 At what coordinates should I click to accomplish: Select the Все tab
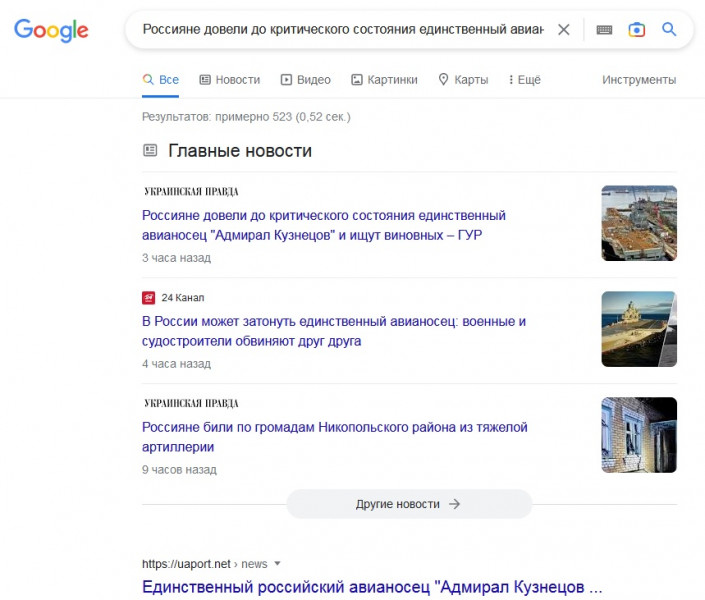(161, 80)
